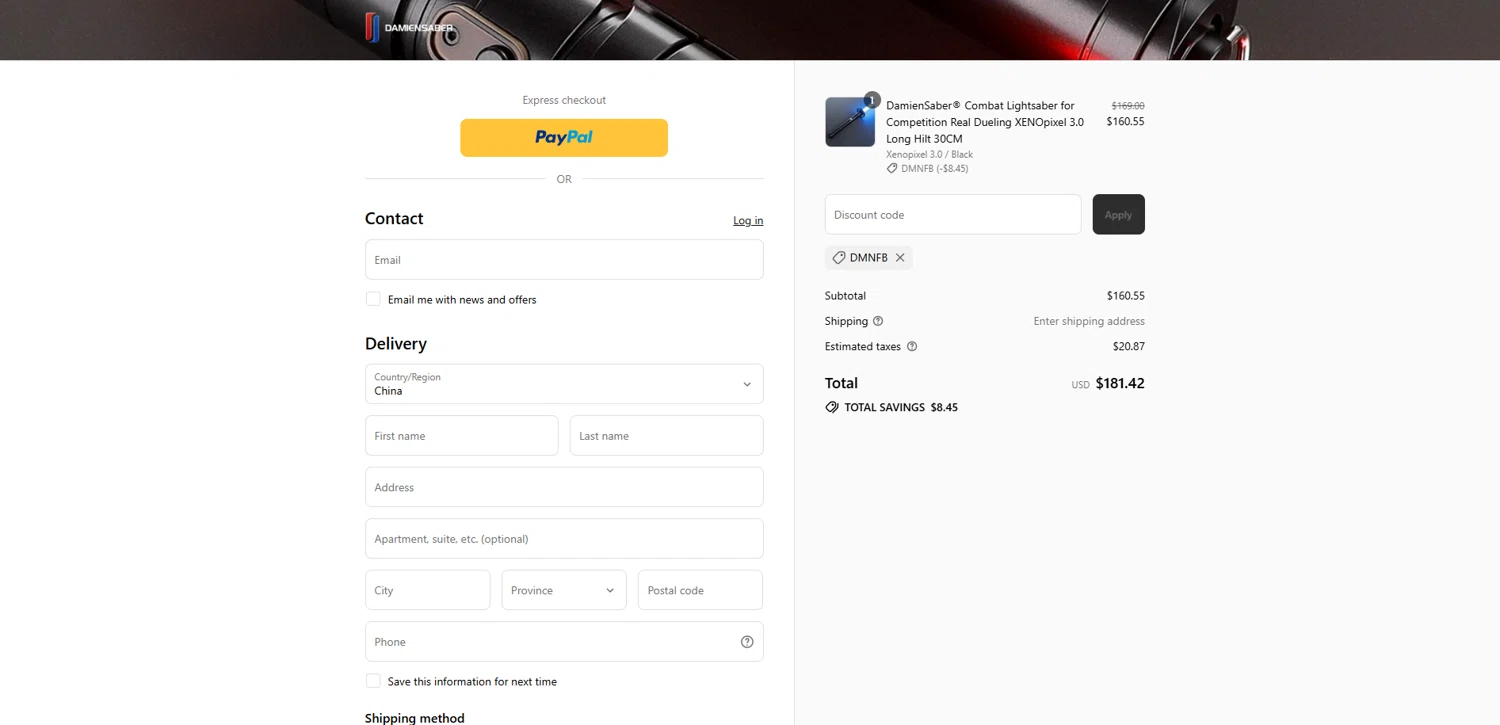Screen dimensions: 1500x725
Task: Pay with the PayPal express checkout button
Action: (564, 138)
